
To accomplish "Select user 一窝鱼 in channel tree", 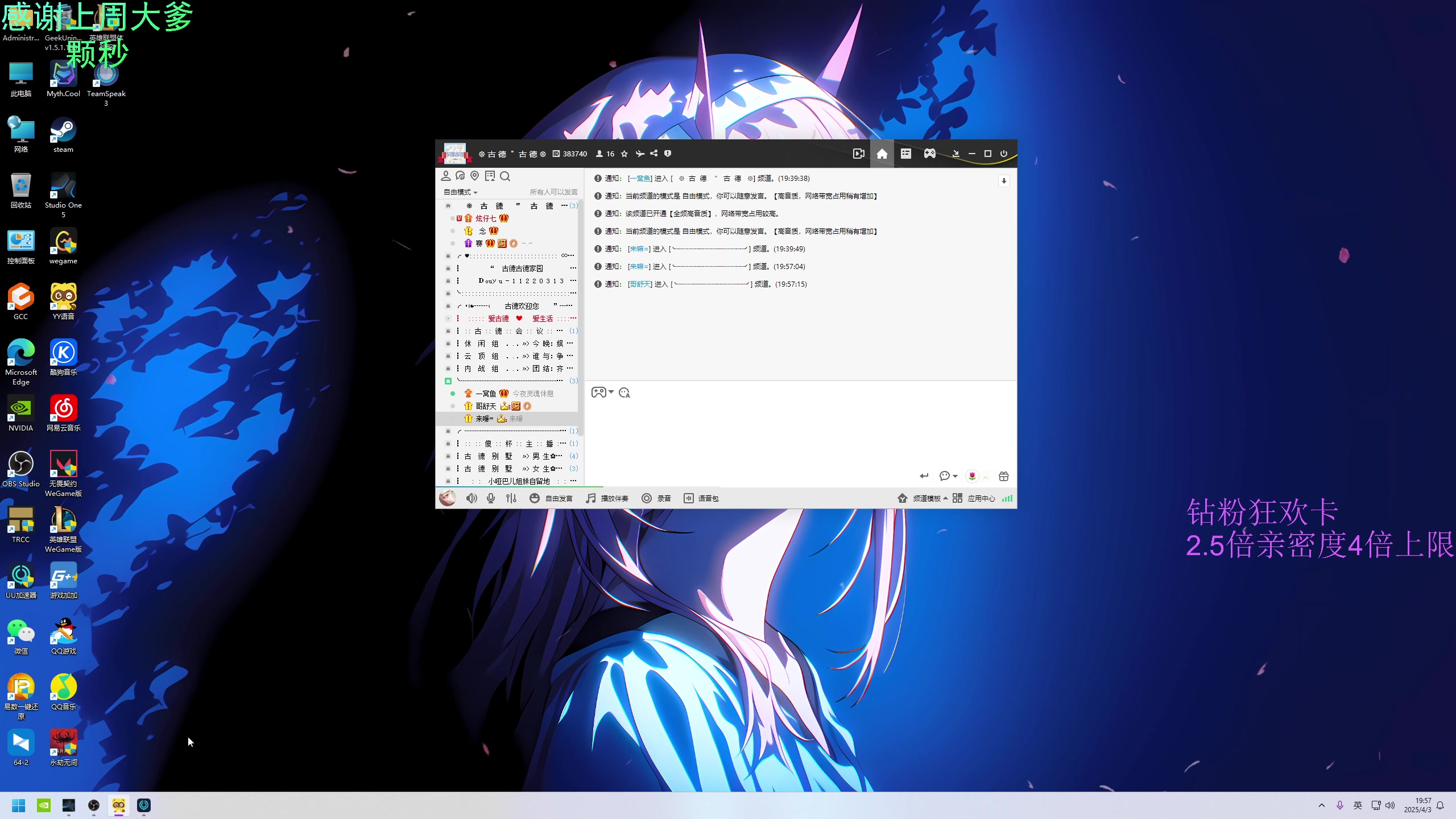I will point(486,394).
